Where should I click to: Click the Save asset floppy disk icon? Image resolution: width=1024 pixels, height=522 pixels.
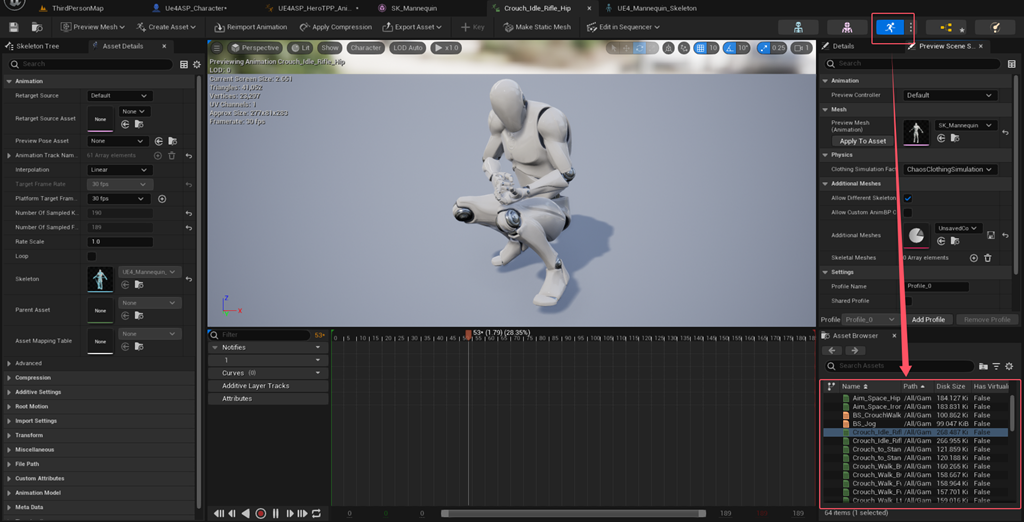point(14,27)
